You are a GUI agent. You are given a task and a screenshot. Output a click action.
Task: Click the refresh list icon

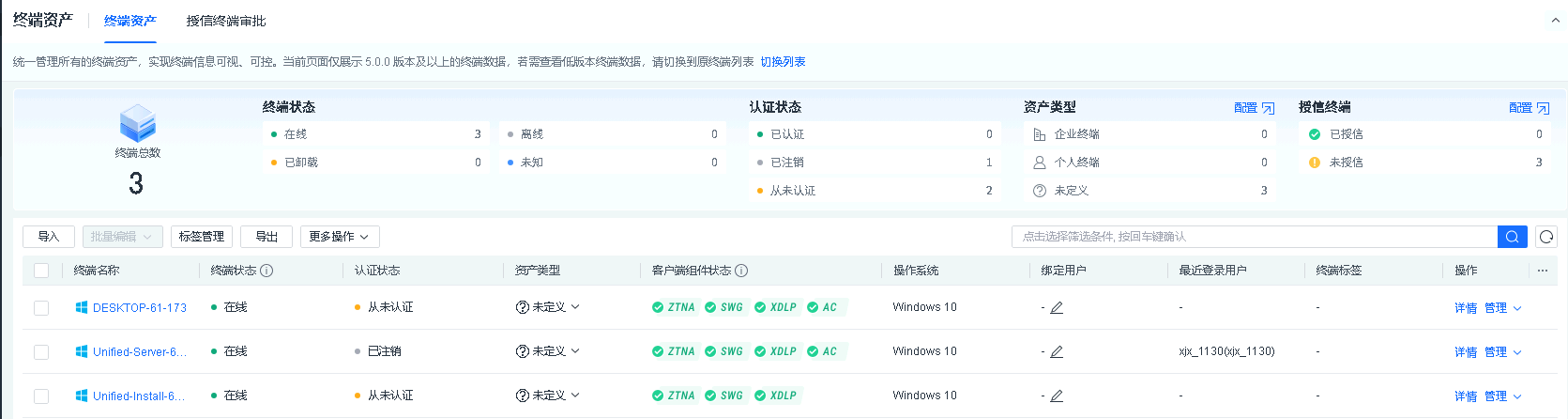(x=1546, y=237)
